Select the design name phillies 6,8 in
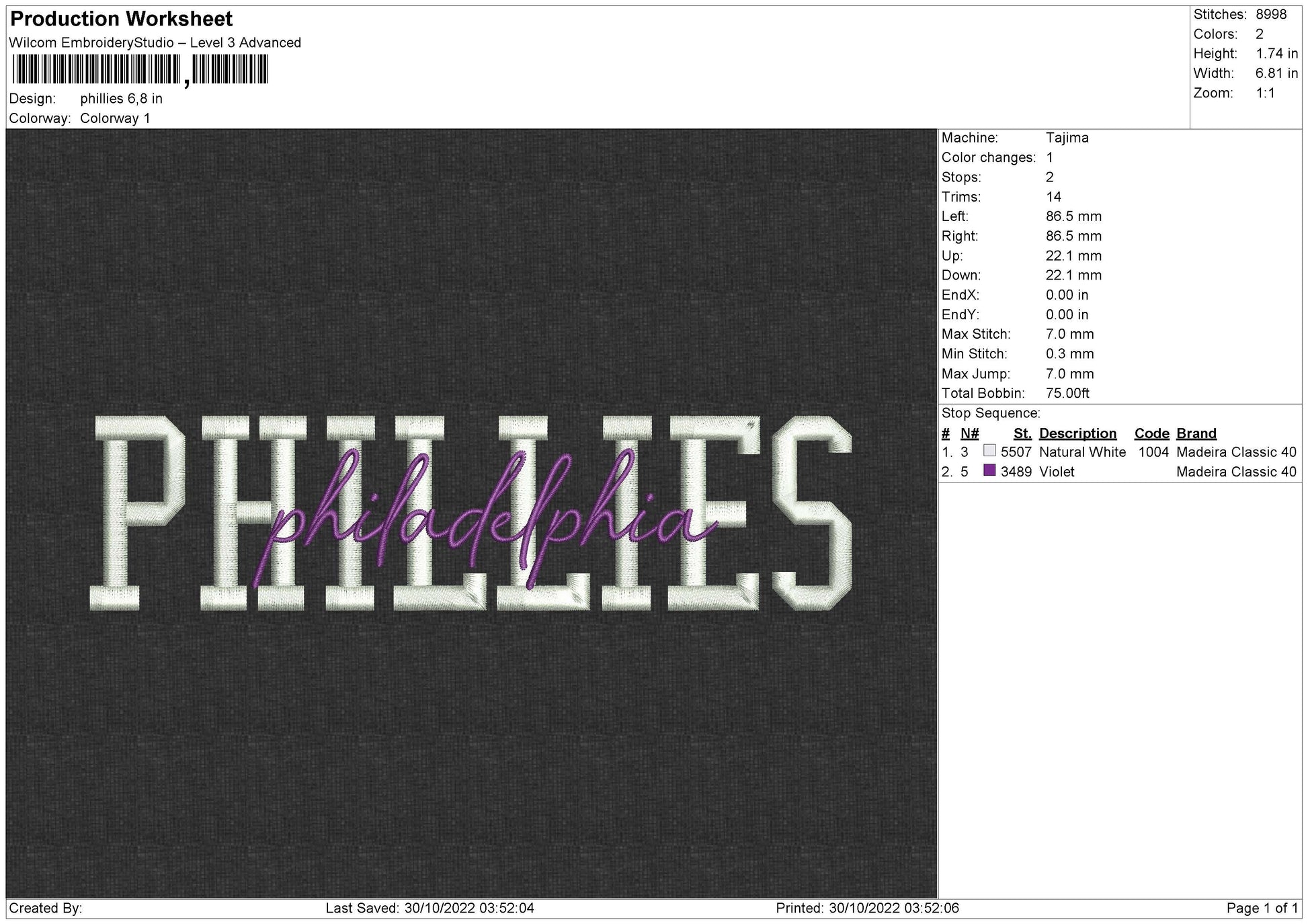1308x924 pixels. pyautogui.click(x=122, y=99)
